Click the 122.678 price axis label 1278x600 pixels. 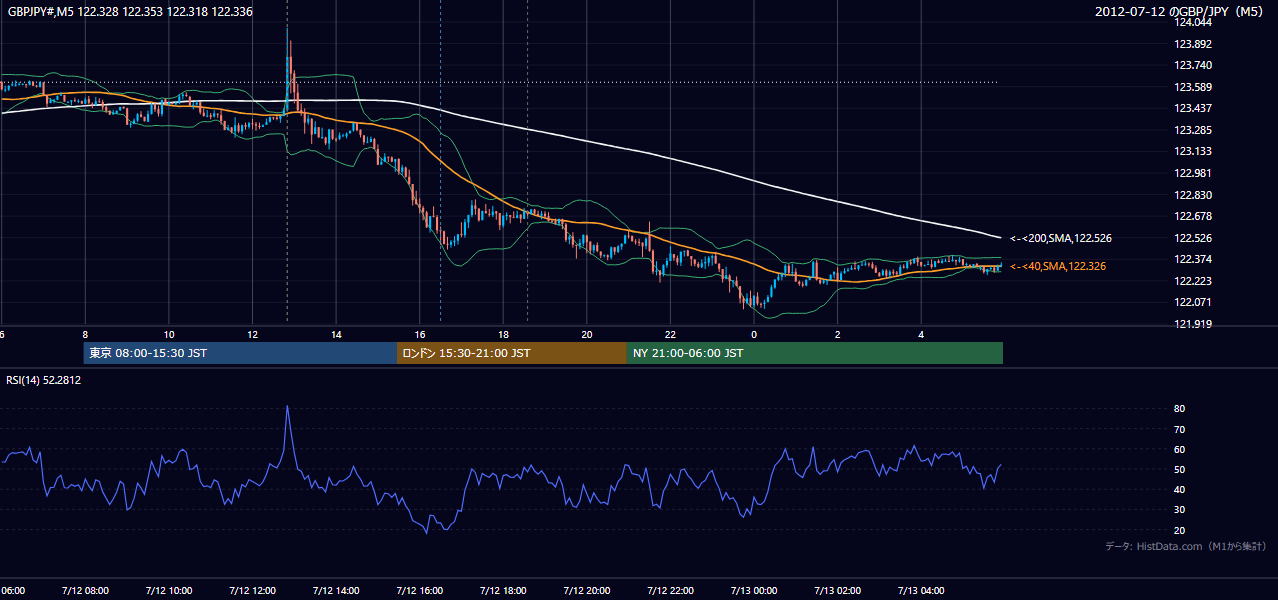pyautogui.click(x=1193, y=216)
